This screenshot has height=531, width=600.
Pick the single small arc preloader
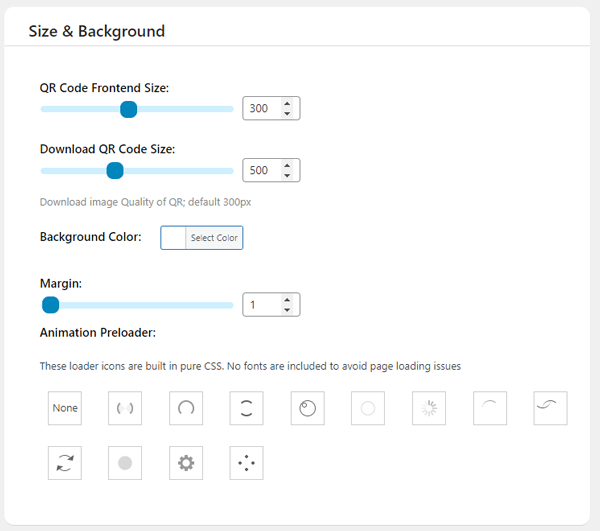(x=489, y=408)
